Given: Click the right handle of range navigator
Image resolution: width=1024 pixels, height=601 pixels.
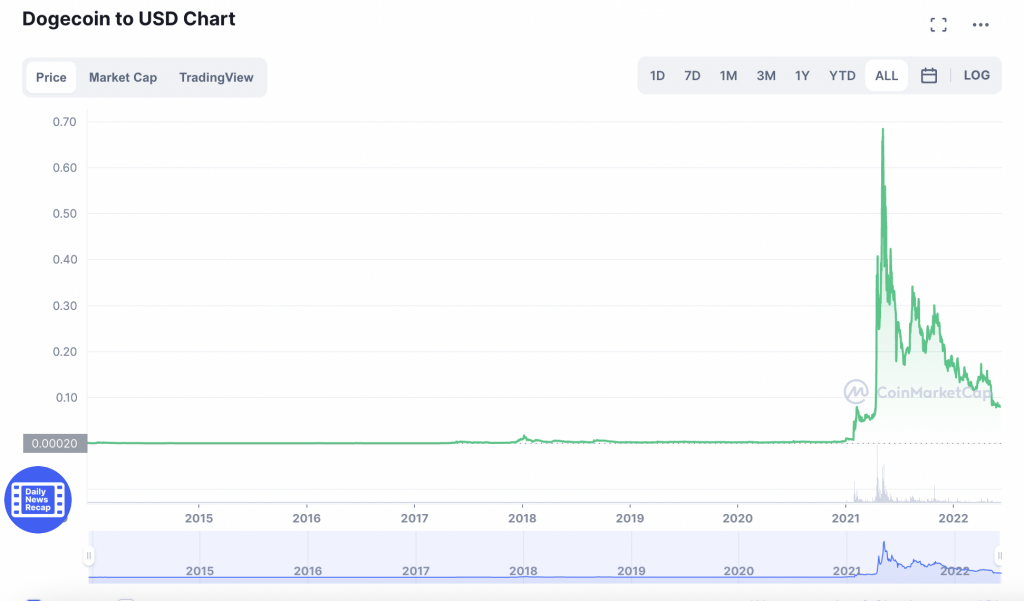Looking at the screenshot, I should coord(999,556).
